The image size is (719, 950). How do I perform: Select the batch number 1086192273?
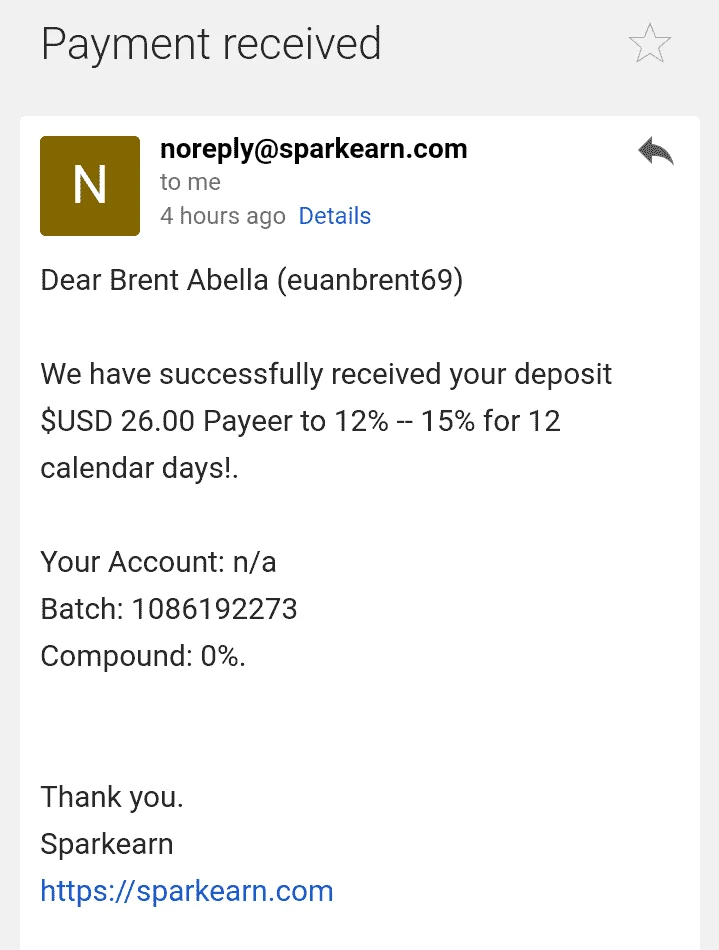pos(214,609)
